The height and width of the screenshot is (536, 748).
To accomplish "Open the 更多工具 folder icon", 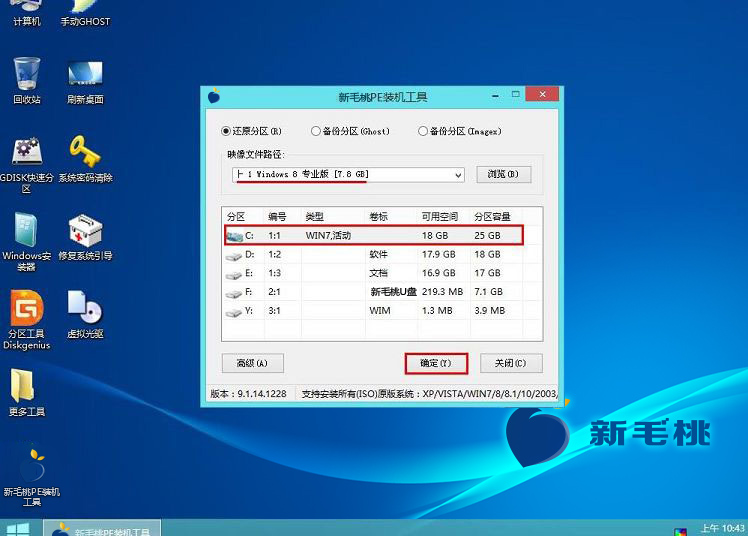I will pos(27,393).
